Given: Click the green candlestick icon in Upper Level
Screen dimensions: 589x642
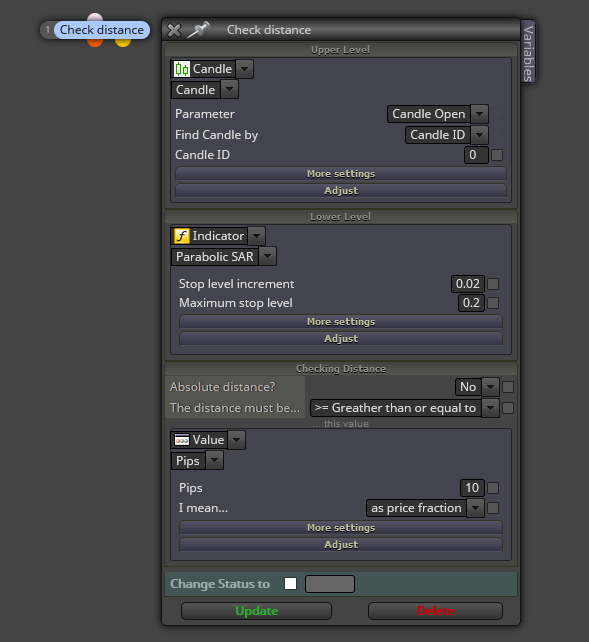Looking at the screenshot, I should tap(182, 69).
